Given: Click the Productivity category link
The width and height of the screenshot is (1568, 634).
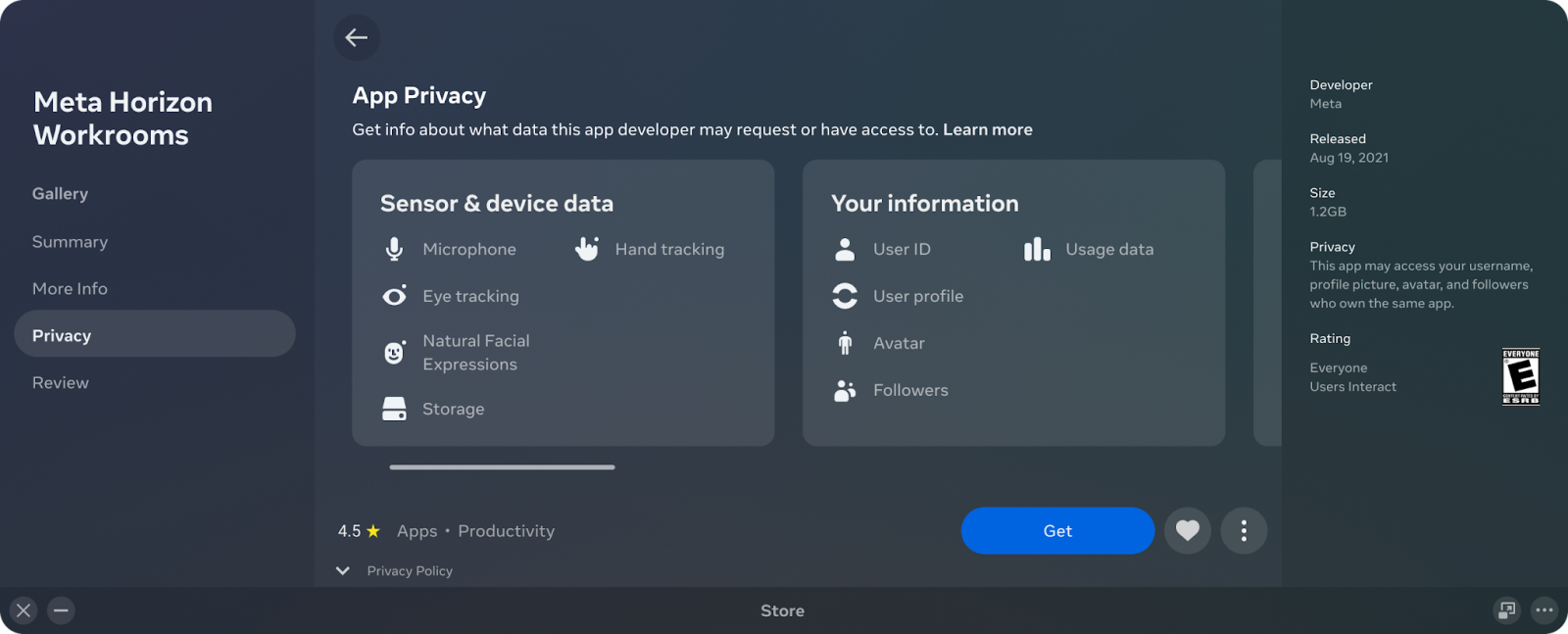Looking at the screenshot, I should (x=506, y=531).
